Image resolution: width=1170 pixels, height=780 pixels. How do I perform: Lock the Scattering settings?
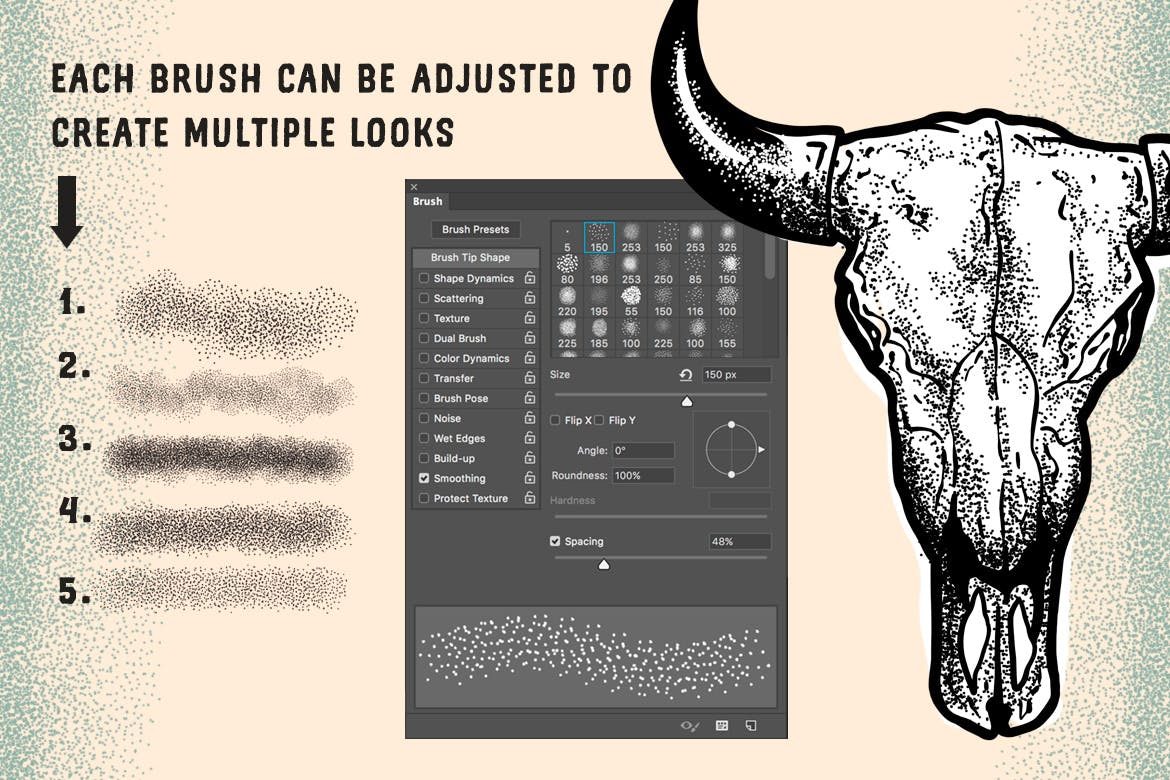pyautogui.click(x=532, y=298)
